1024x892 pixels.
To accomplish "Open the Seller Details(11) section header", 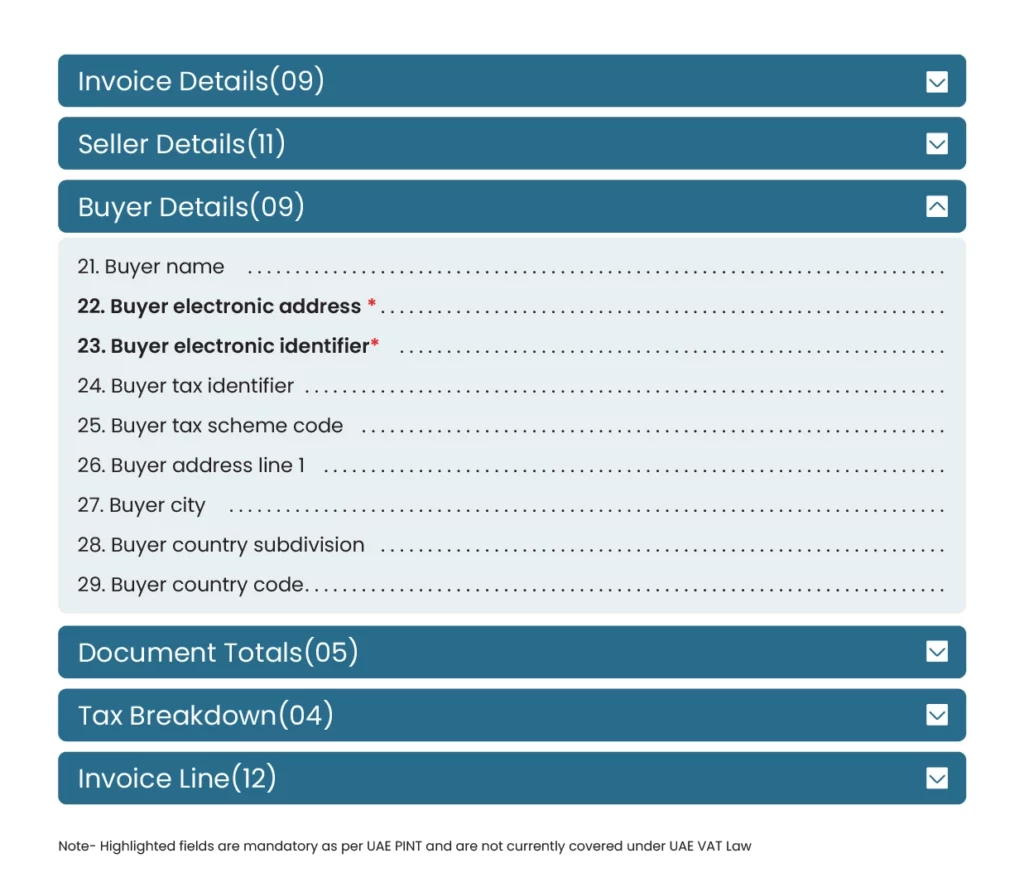I will (x=182, y=144).
